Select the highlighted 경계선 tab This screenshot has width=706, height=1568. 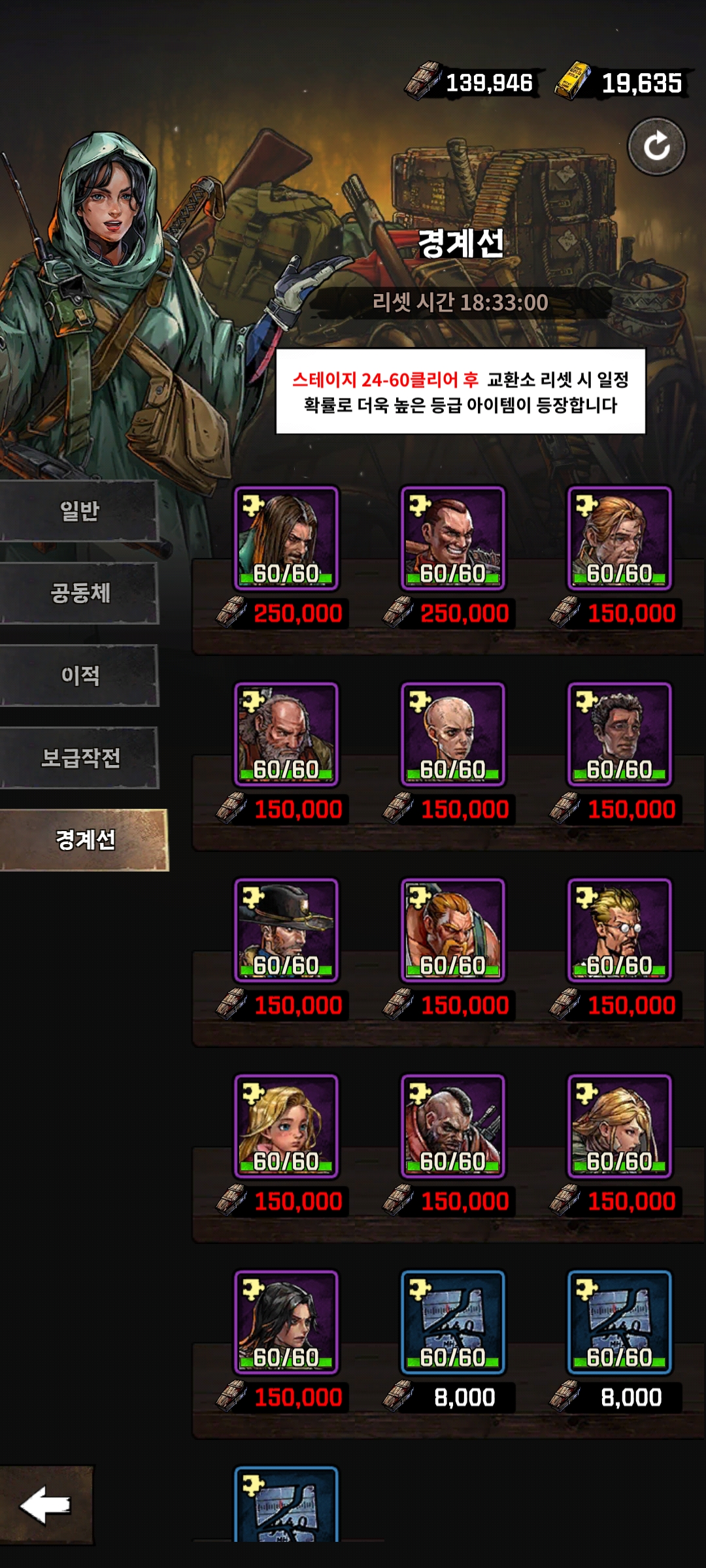tap(84, 840)
